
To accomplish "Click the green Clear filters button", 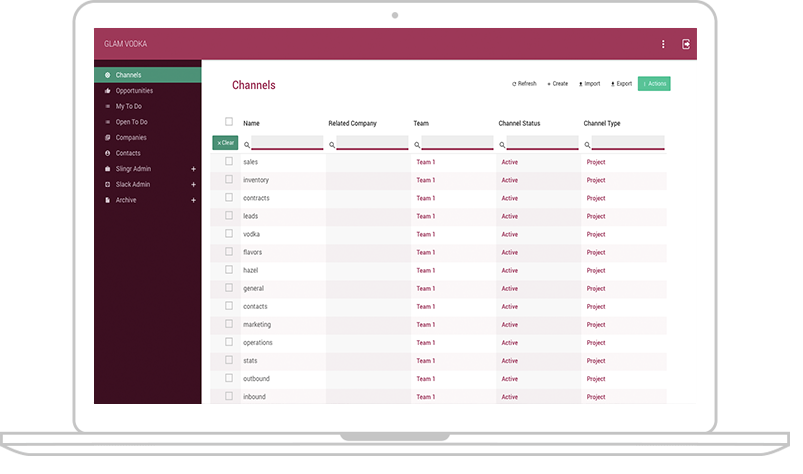I will [225, 143].
